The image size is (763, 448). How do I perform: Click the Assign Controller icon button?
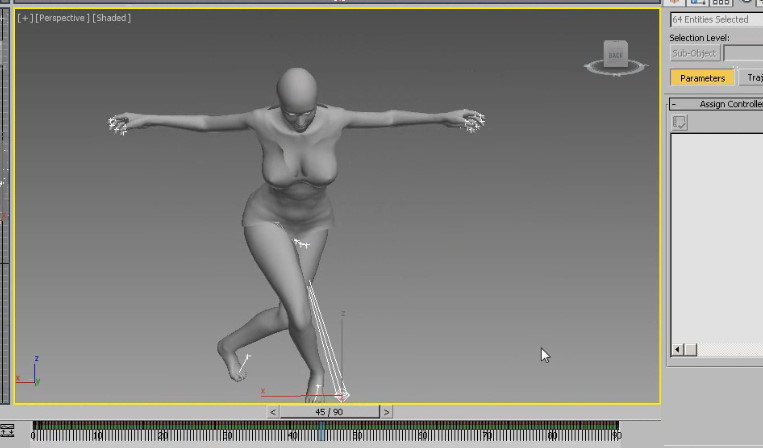[680, 122]
